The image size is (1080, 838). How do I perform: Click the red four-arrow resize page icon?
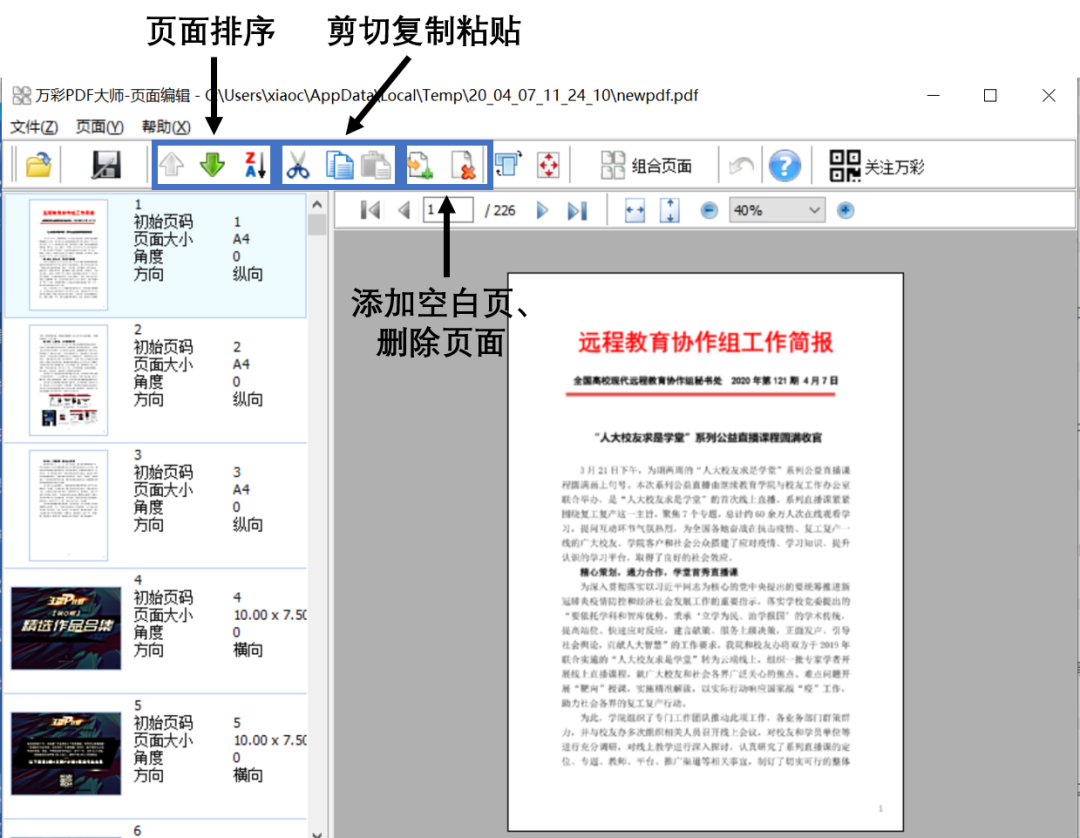pyautogui.click(x=548, y=165)
